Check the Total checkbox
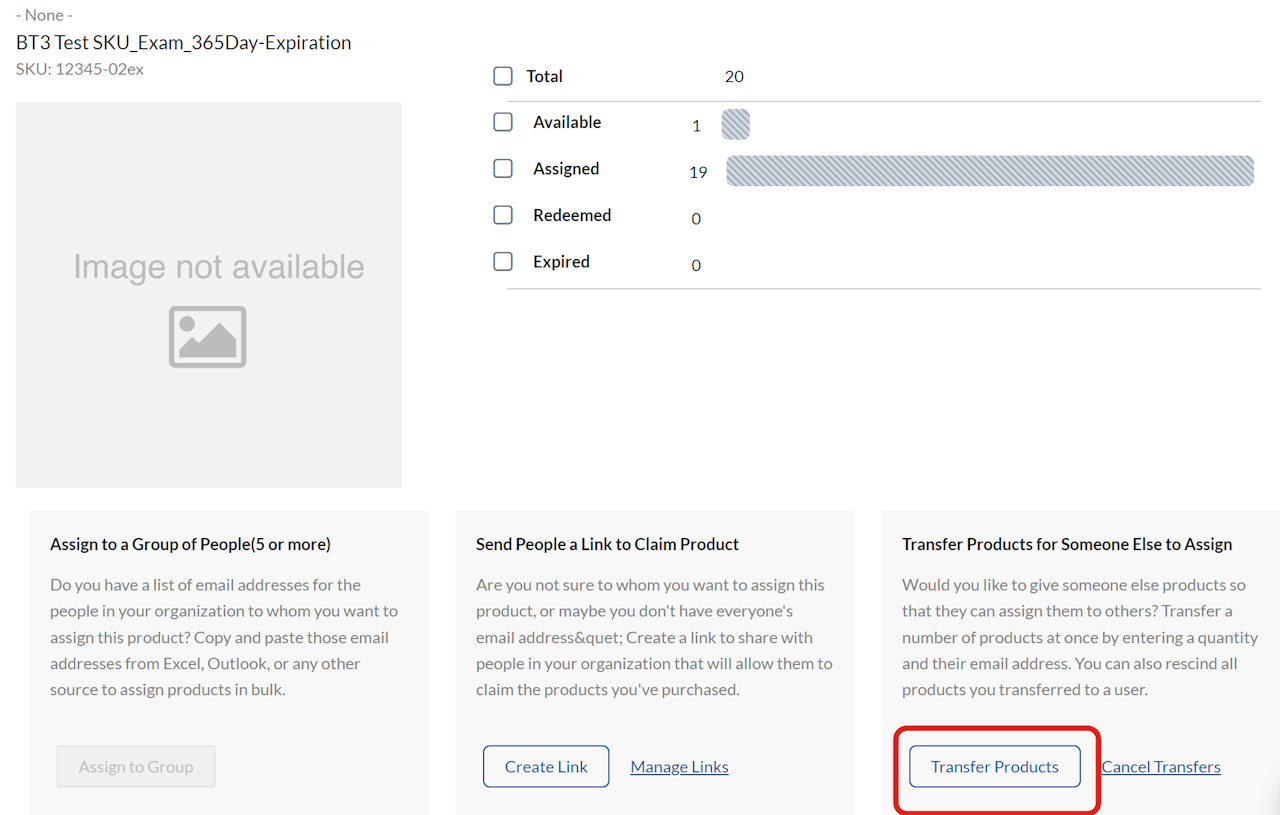Screen dimensions: 1280x815 (x=503, y=76)
